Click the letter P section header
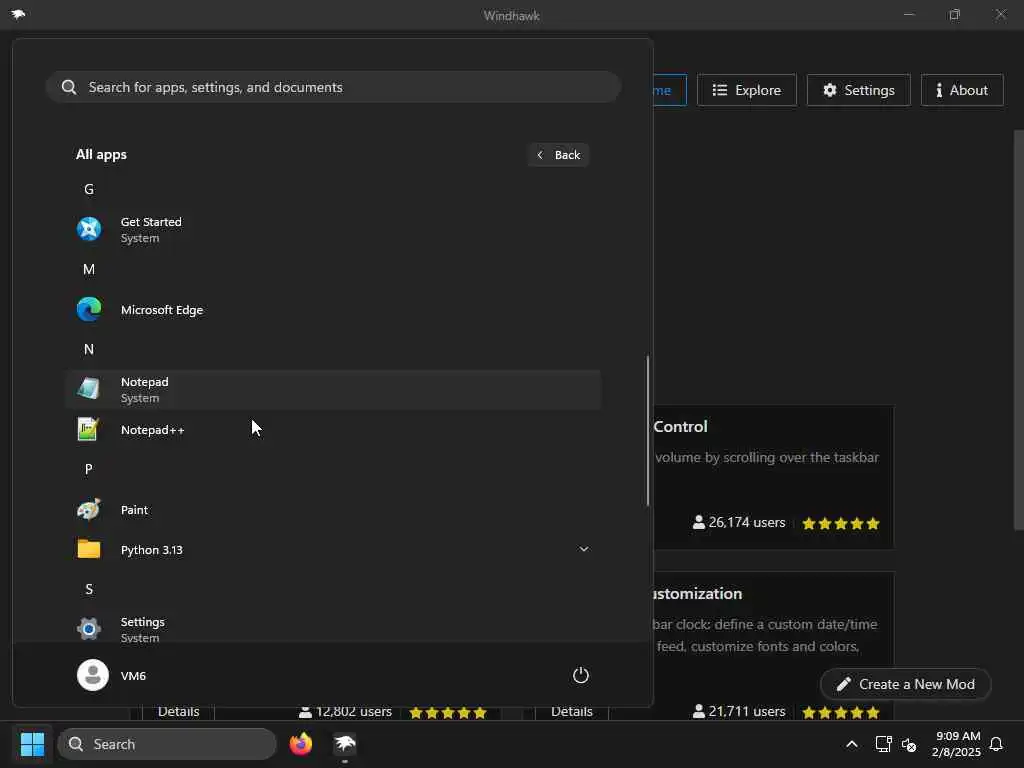The image size is (1024, 768). (89, 469)
